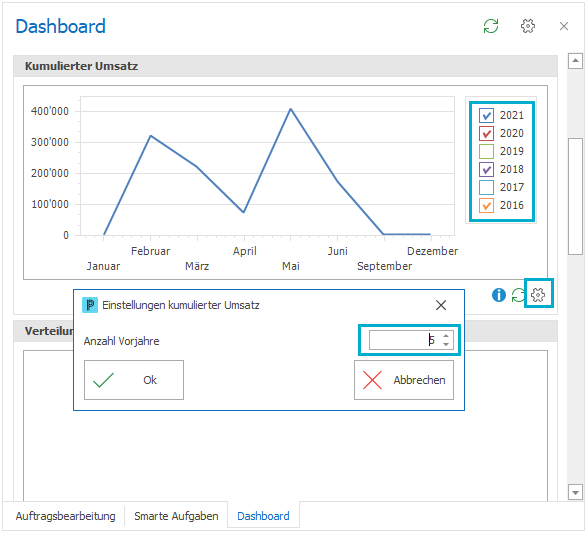The image size is (587, 533).
Task: Increase Anzahl Vorjahre with up arrow
Action: tap(446, 336)
